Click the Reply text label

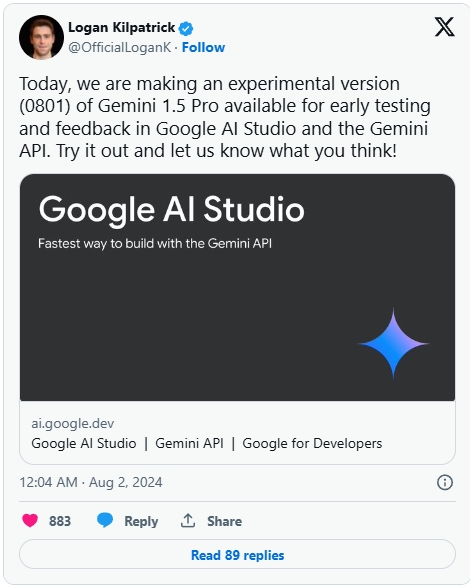141,521
